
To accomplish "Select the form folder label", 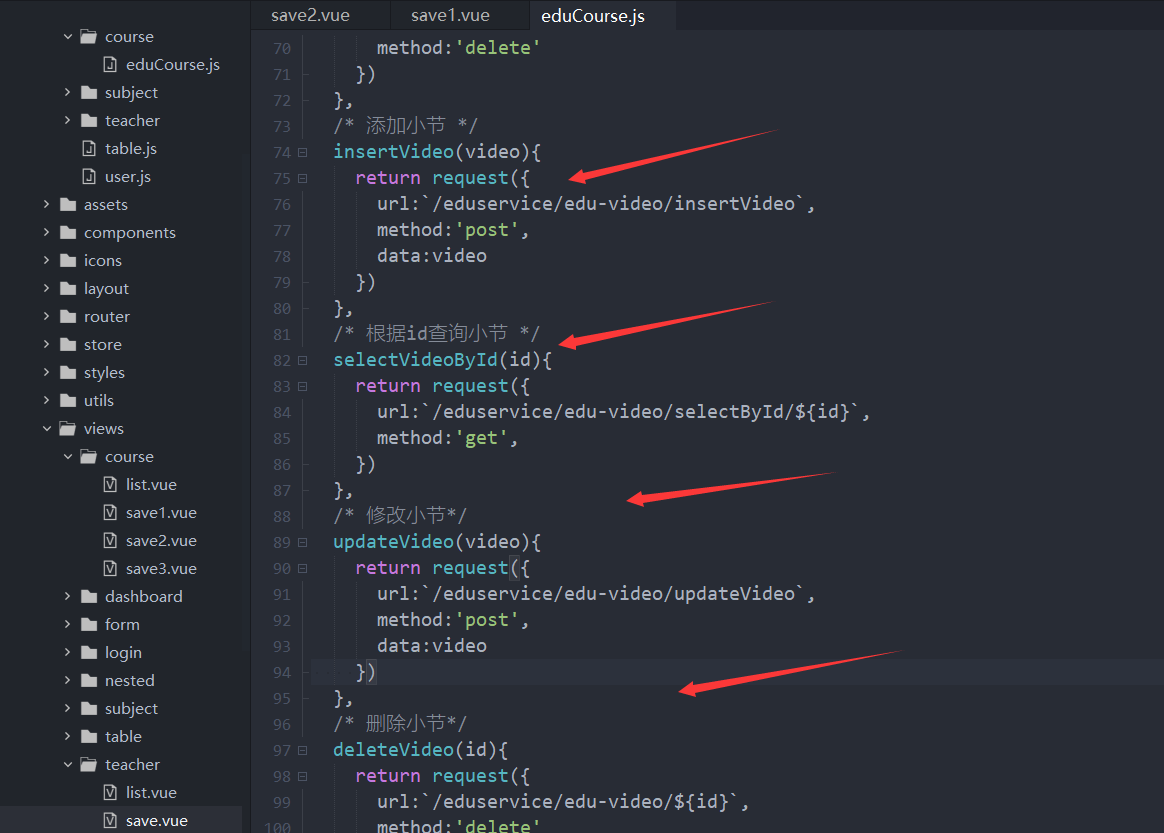I will click(x=122, y=624).
